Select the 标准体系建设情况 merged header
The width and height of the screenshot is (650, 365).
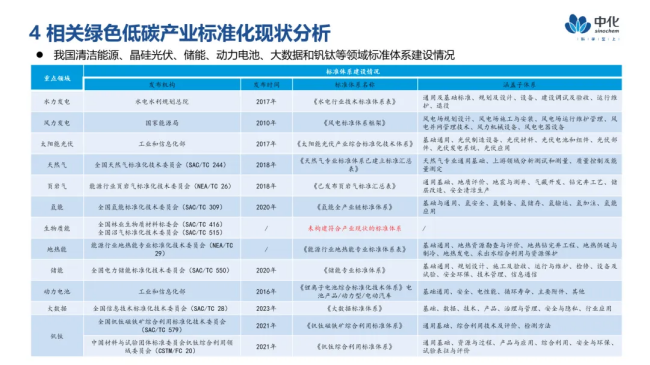tap(353, 71)
